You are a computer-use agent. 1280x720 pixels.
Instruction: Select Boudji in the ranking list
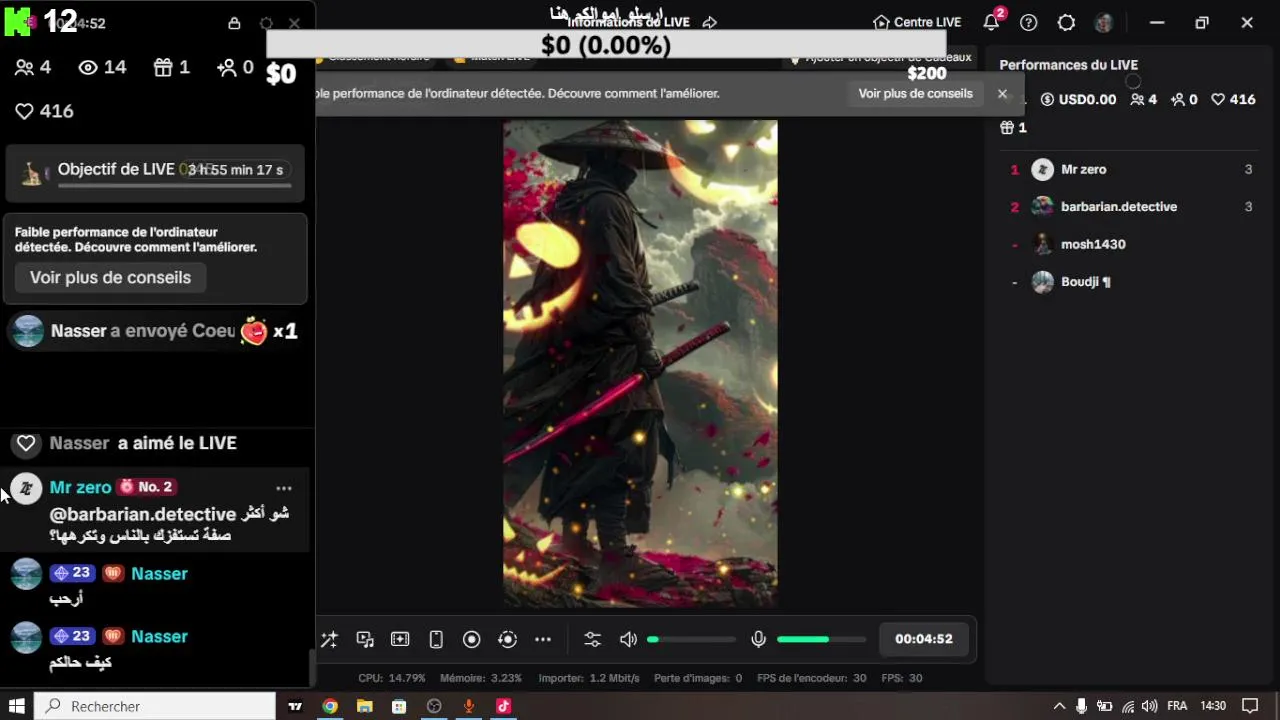point(1130,282)
